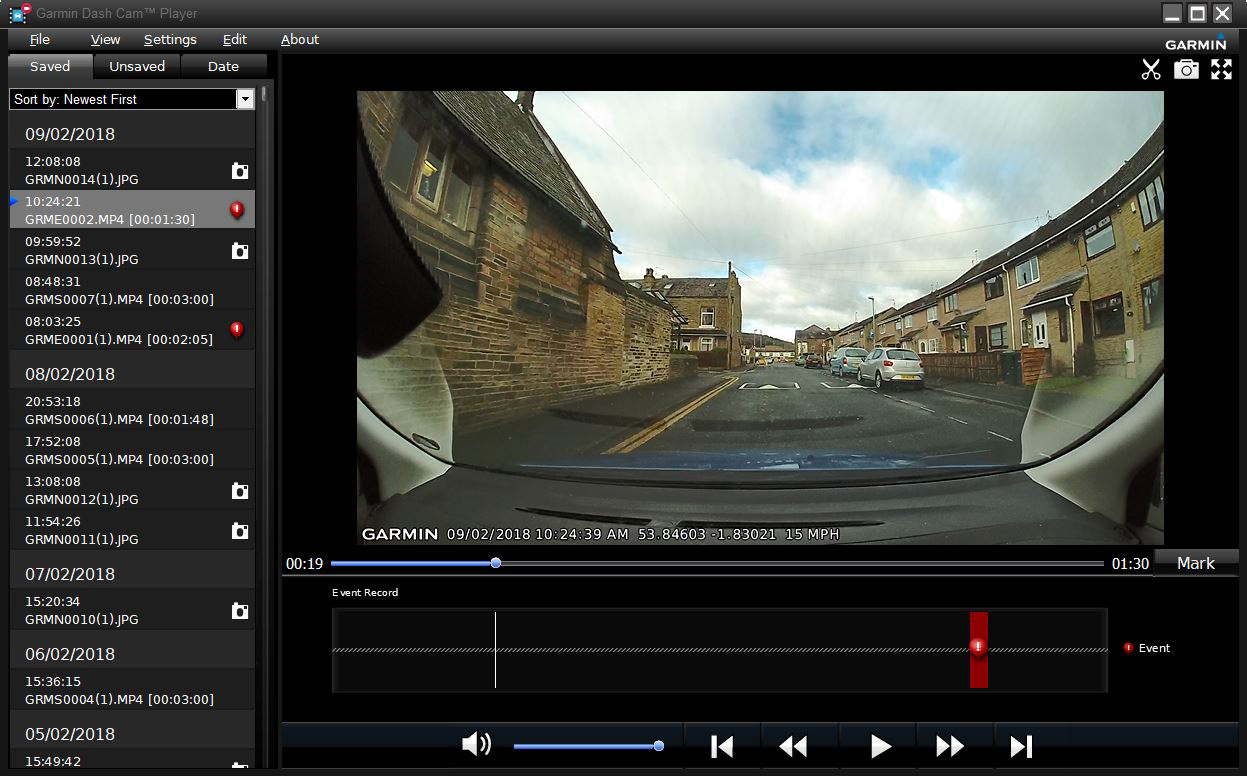Mute the volume speaker icon
This screenshot has width=1247, height=776.
476,744
